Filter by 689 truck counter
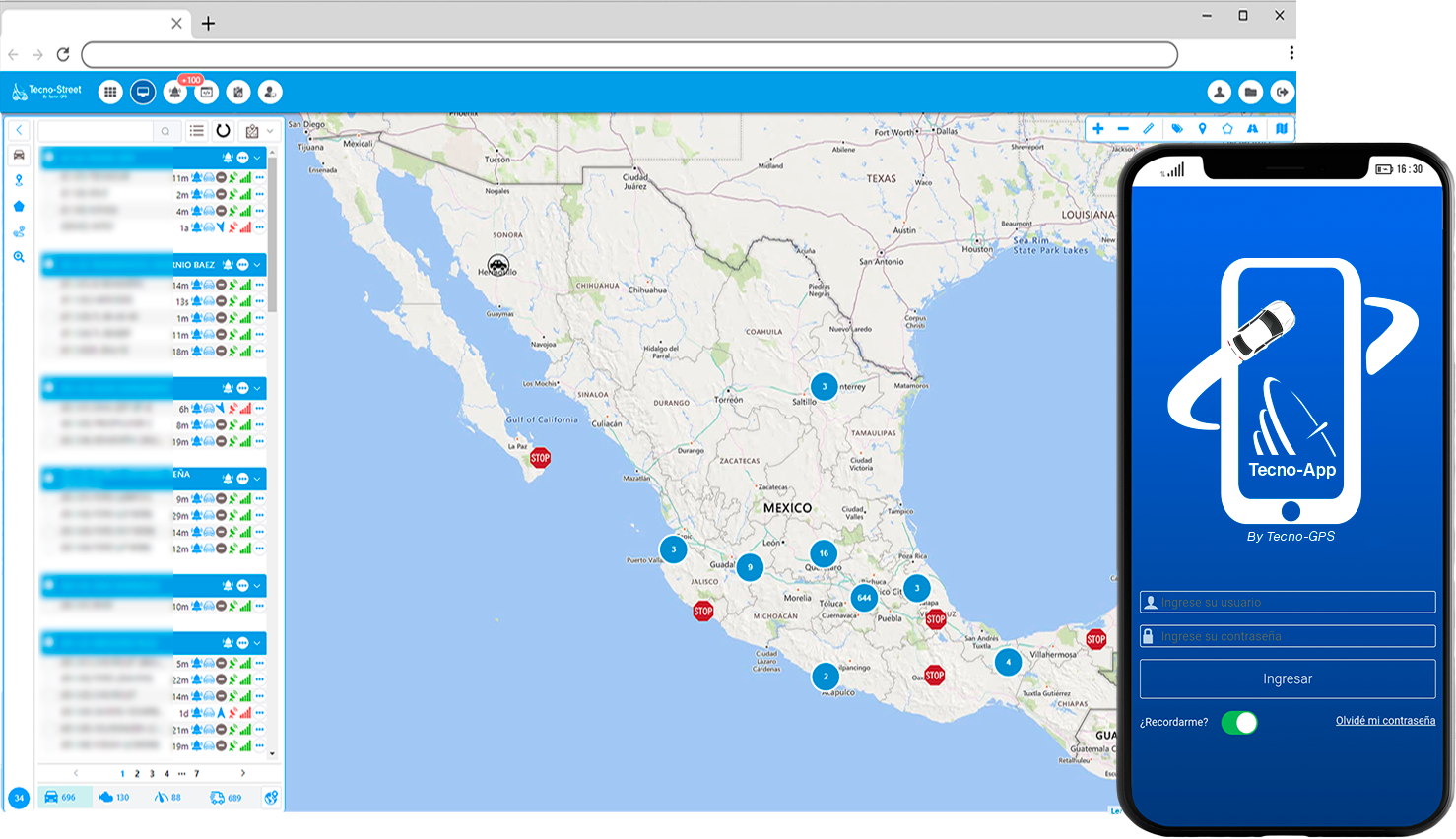This screenshot has height=839, width=1456. [x=226, y=797]
